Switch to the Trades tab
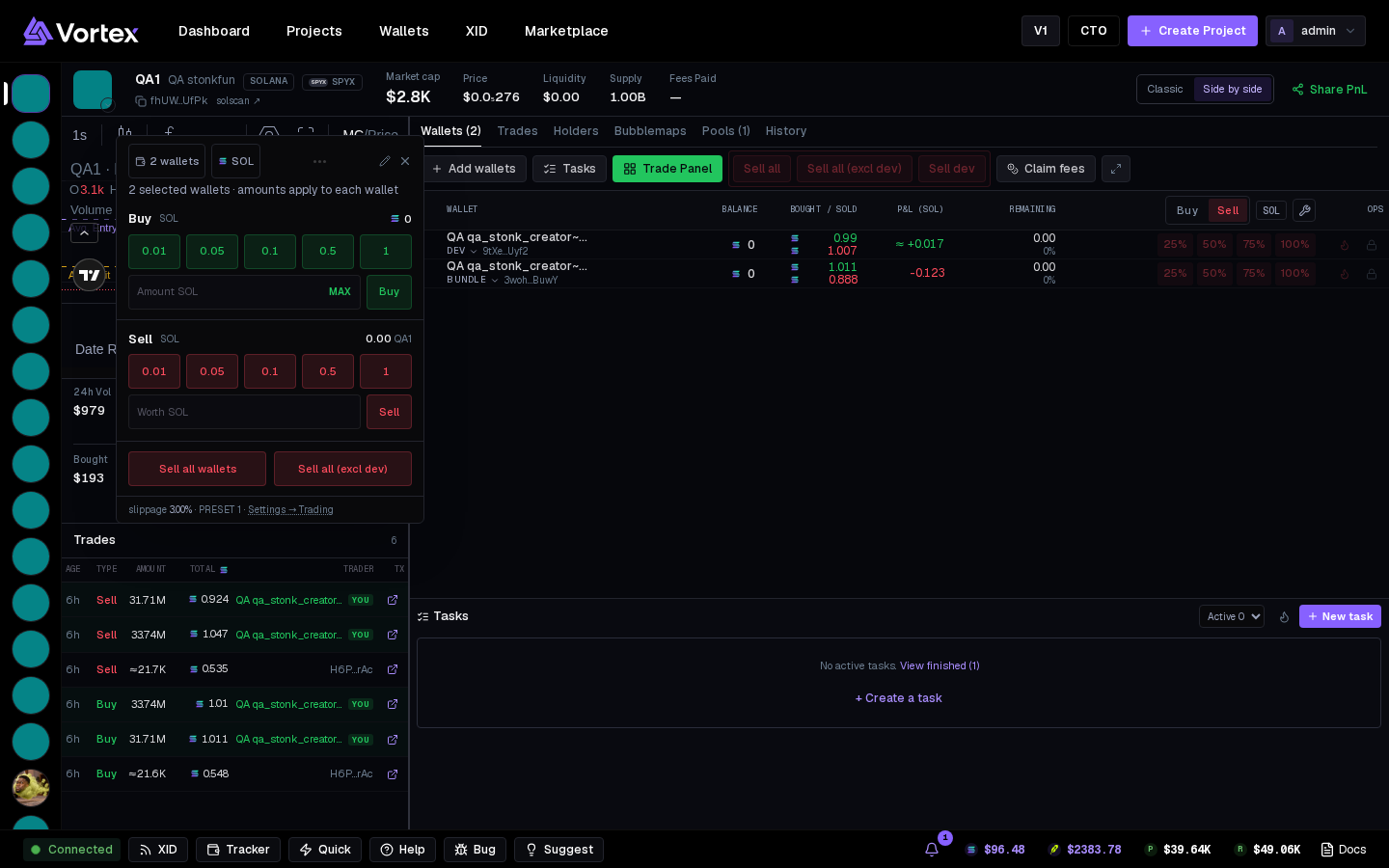1389x868 pixels. [x=518, y=131]
